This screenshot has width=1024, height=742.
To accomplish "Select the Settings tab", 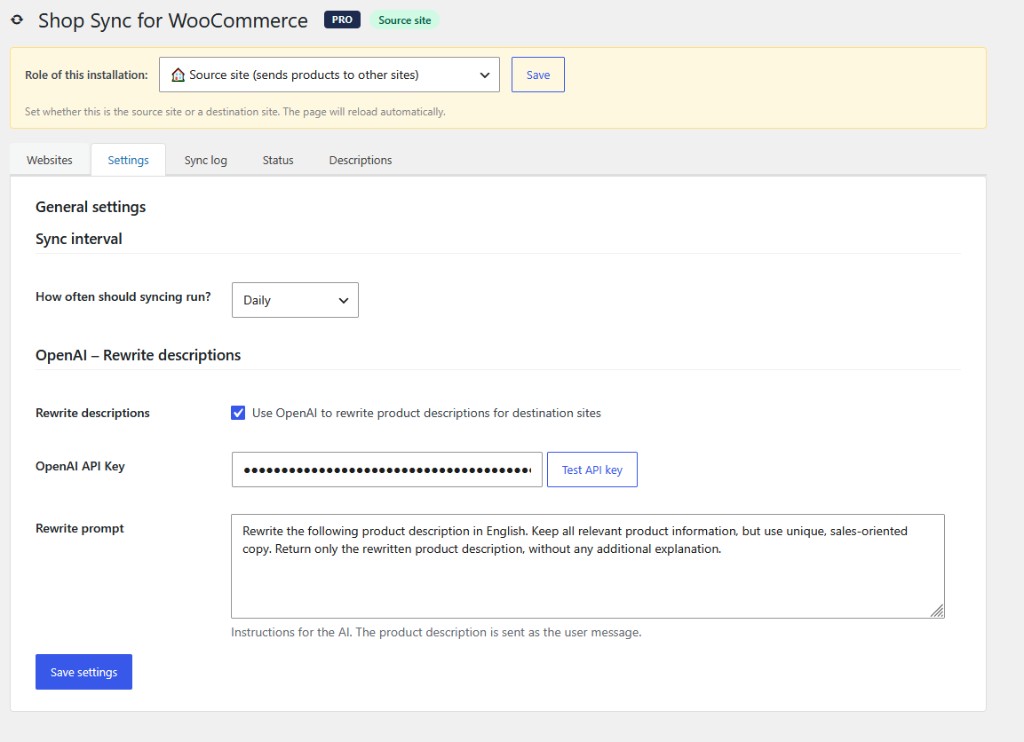I will click(128, 160).
